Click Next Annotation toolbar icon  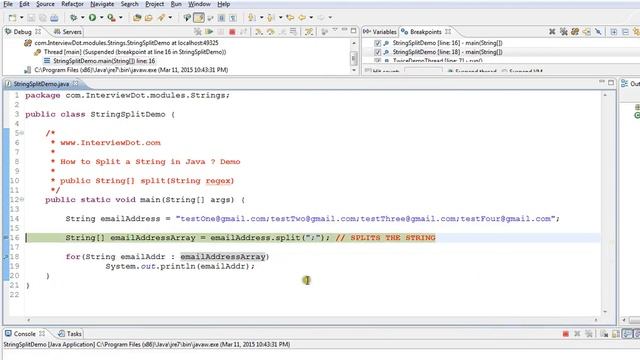[252, 18]
